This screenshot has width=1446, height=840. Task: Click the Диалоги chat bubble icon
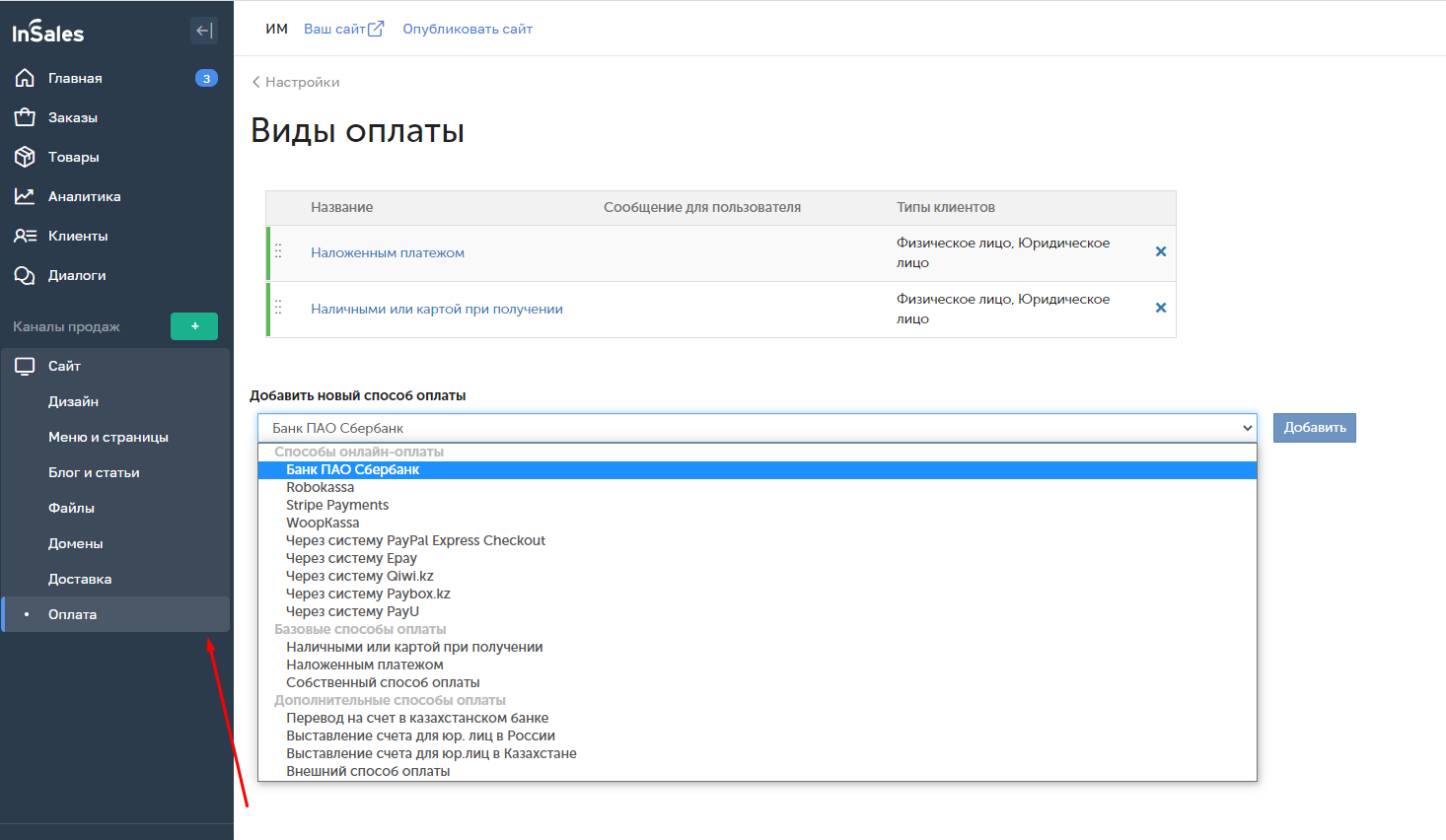[x=25, y=275]
